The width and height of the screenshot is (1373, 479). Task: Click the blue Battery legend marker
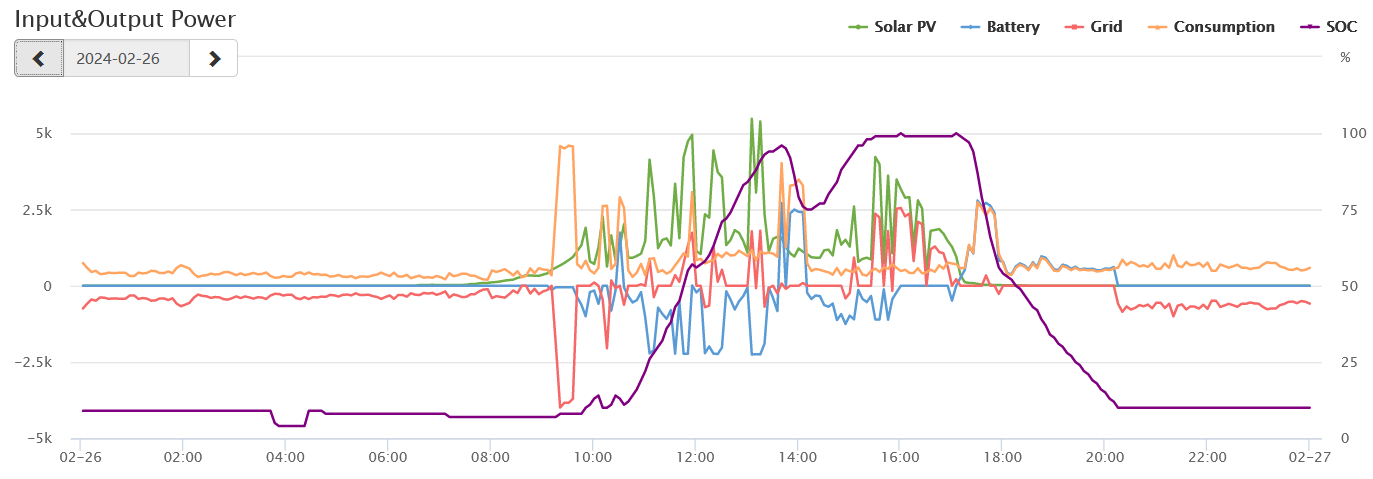pyautogui.click(x=971, y=27)
